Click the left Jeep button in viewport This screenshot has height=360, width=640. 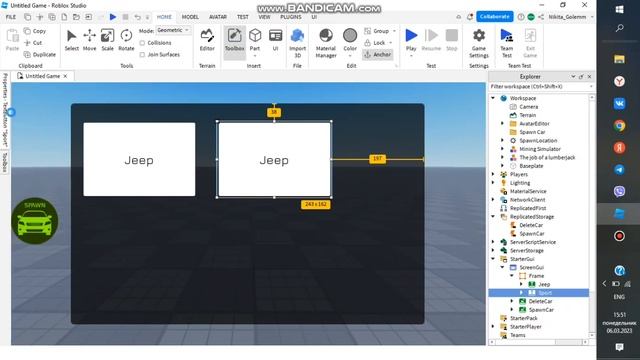coord(139,160)
